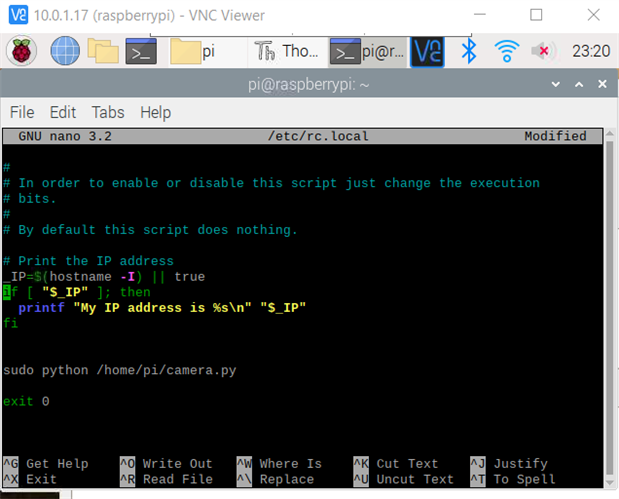This screenshot has height=499, width=619.
Task: Click the ^G Get Help shortcut
Action: point(46,463)
